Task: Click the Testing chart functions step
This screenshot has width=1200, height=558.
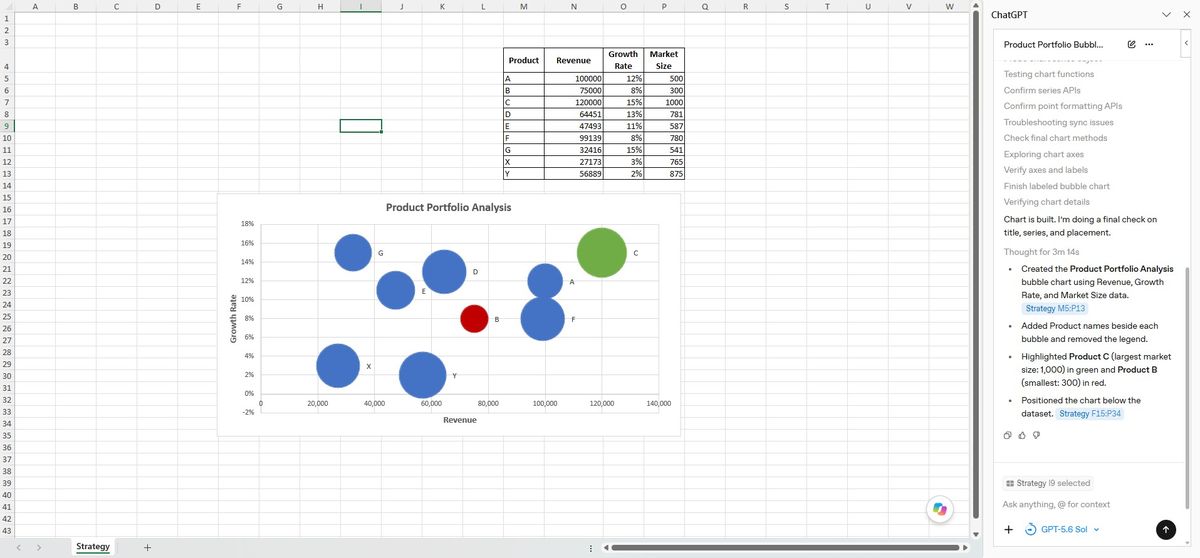Action: tap(1049, 74)
